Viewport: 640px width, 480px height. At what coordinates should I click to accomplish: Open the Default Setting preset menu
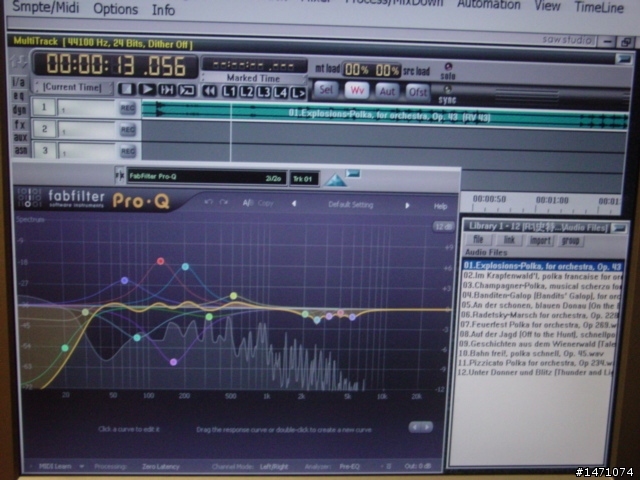coord(351,204)
